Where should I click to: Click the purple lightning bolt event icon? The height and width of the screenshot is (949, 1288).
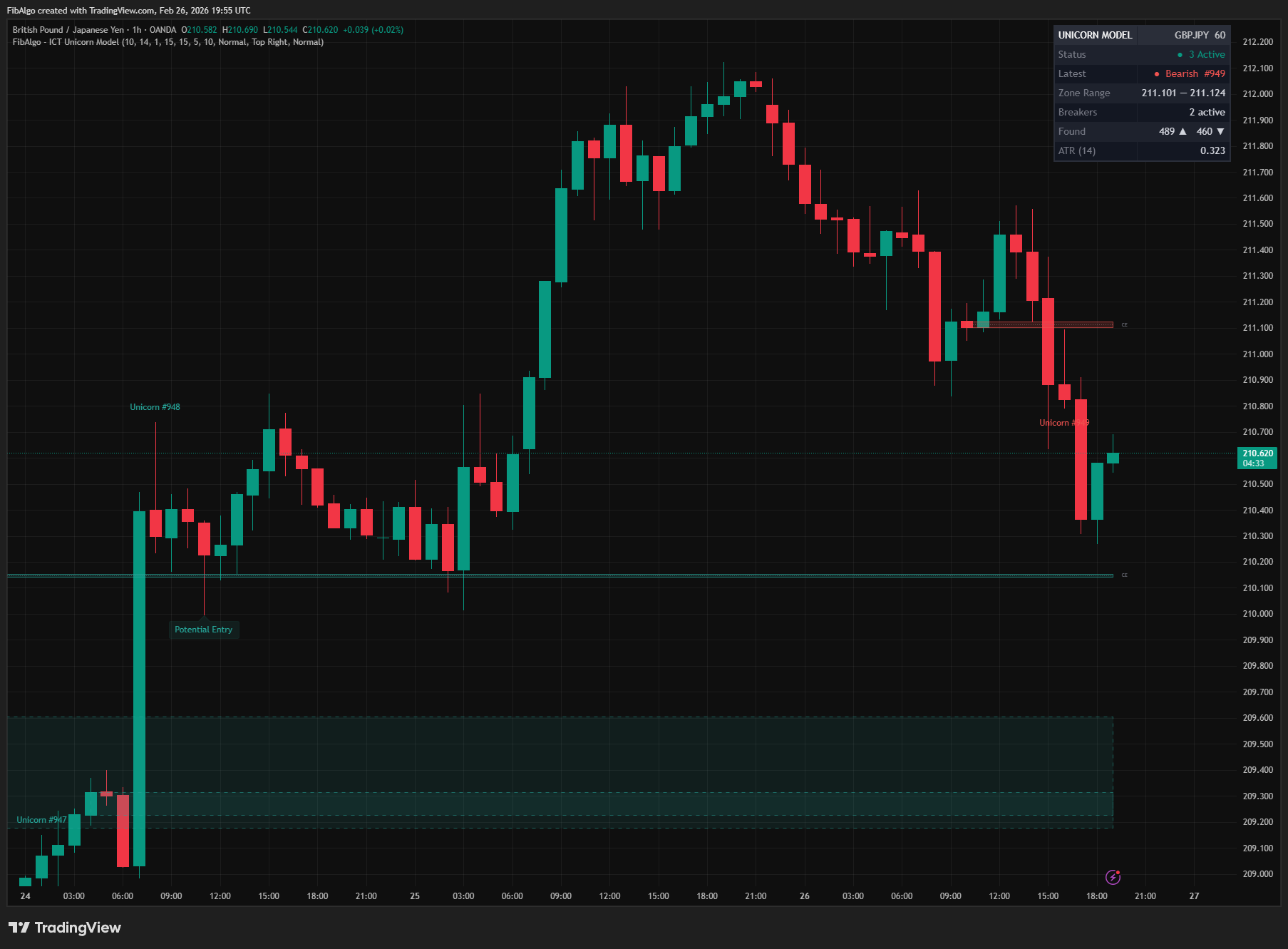pyautogui.click(x=1113, y=877)
